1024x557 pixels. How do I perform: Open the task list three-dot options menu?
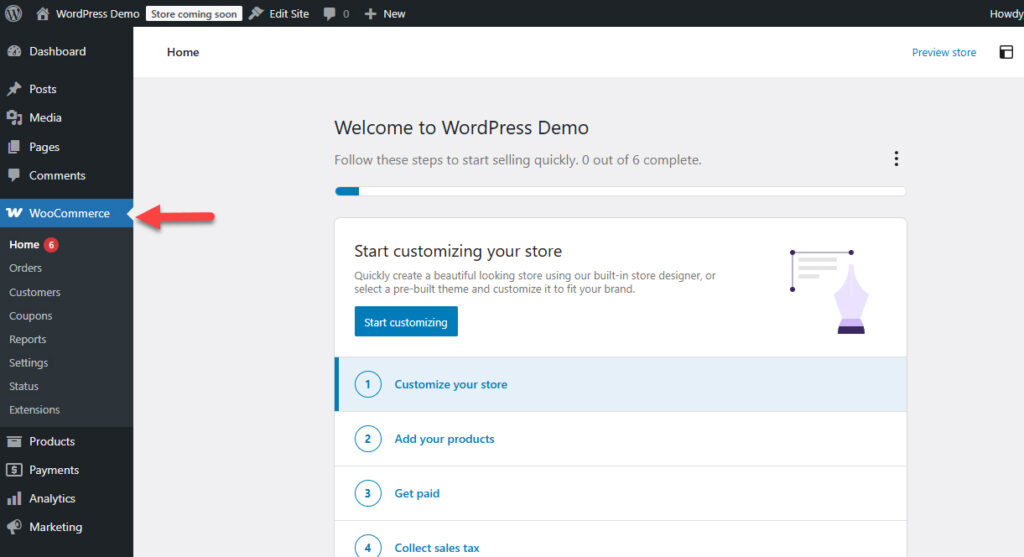[x=896, y=159]
